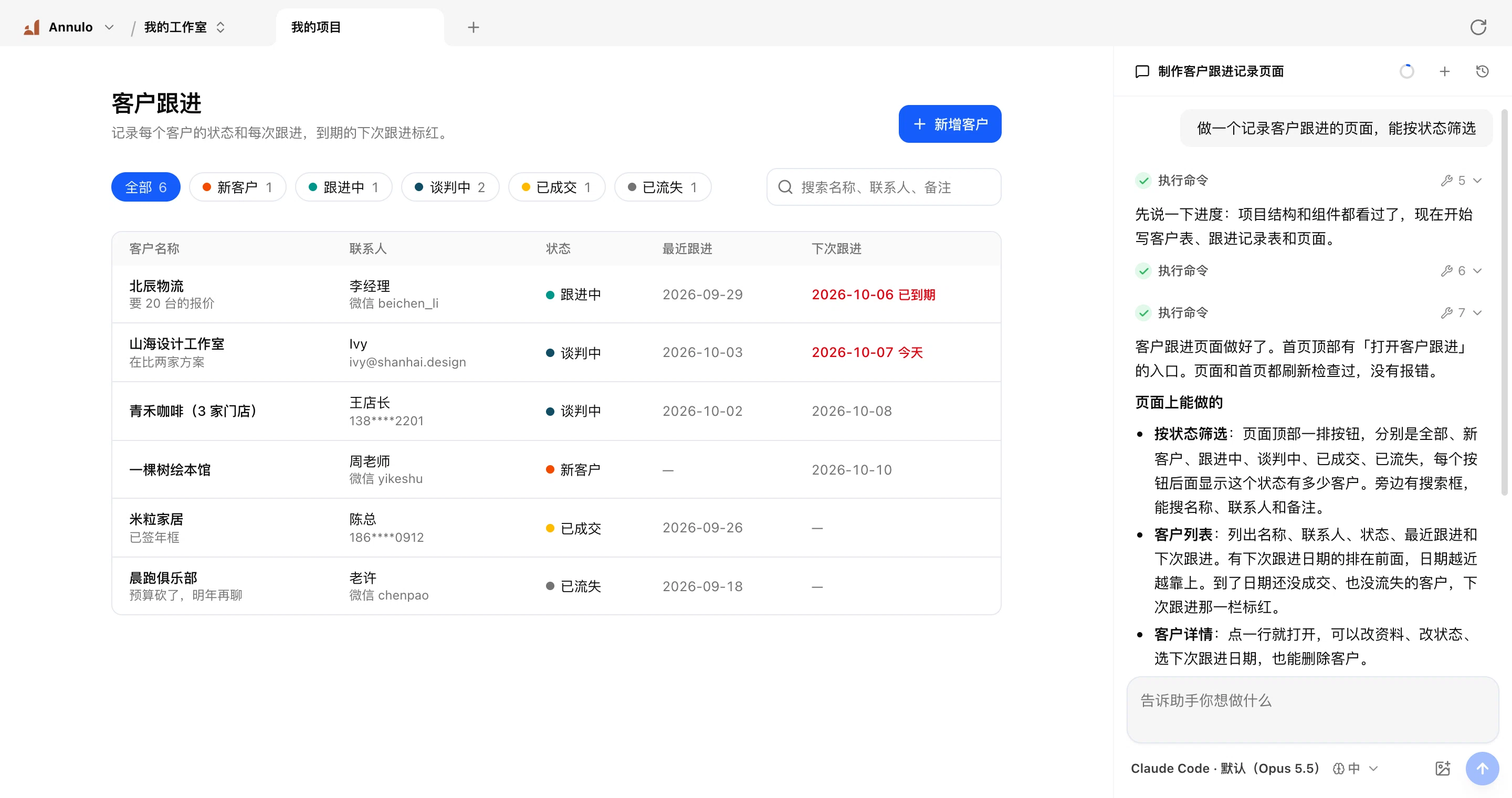The width and height of the screenshot is (1512, 798).
Task: Focus the 搜索名称、联系人、备注 search field
Action: [884, 187]
